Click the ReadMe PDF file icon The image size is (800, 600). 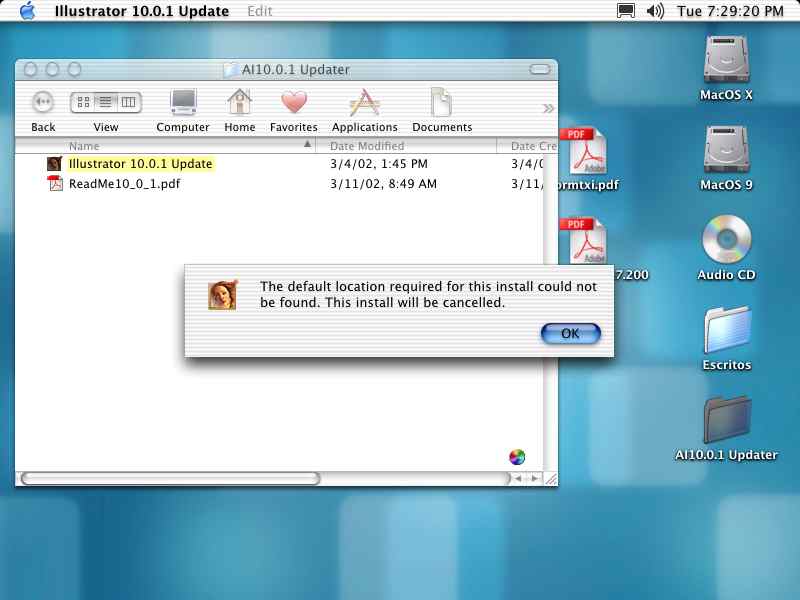pyautogui.click(x=55, y=183)
